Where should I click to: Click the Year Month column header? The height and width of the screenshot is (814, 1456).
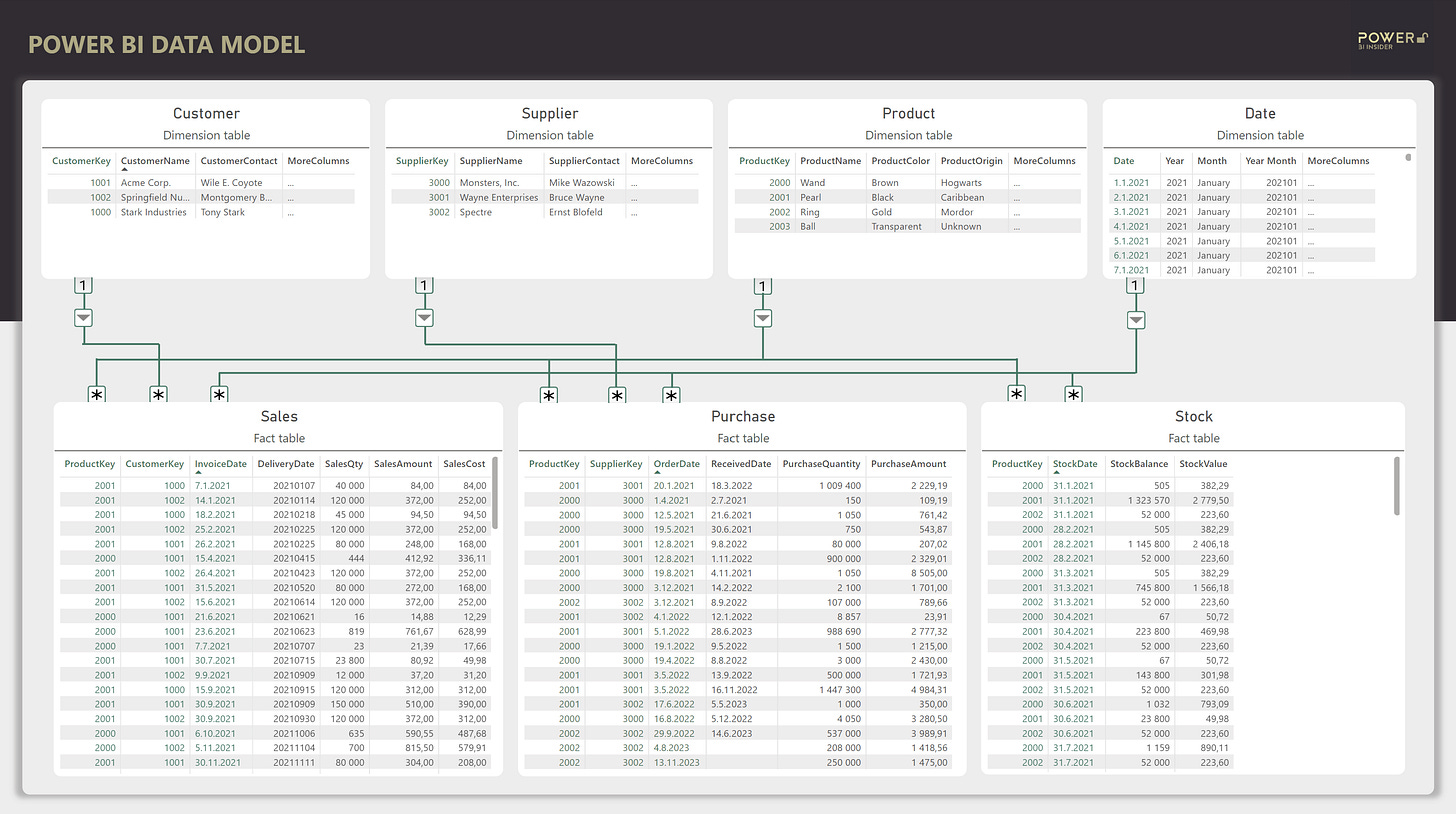click(x=1271, y=160)
